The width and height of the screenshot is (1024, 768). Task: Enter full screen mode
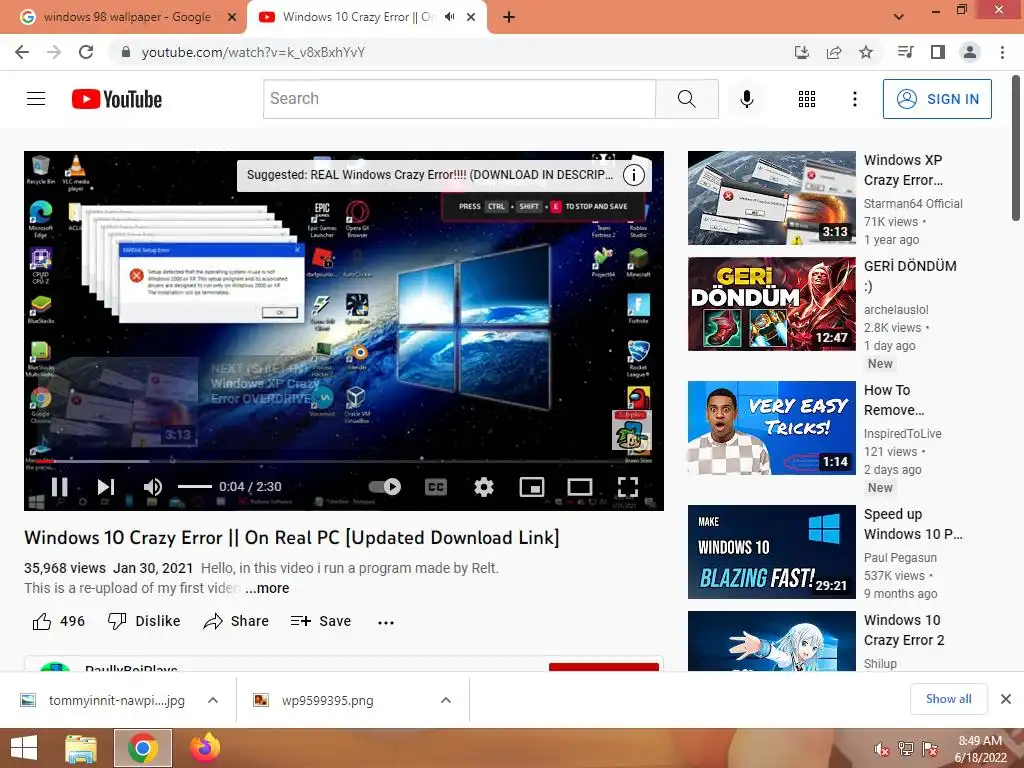628,487
